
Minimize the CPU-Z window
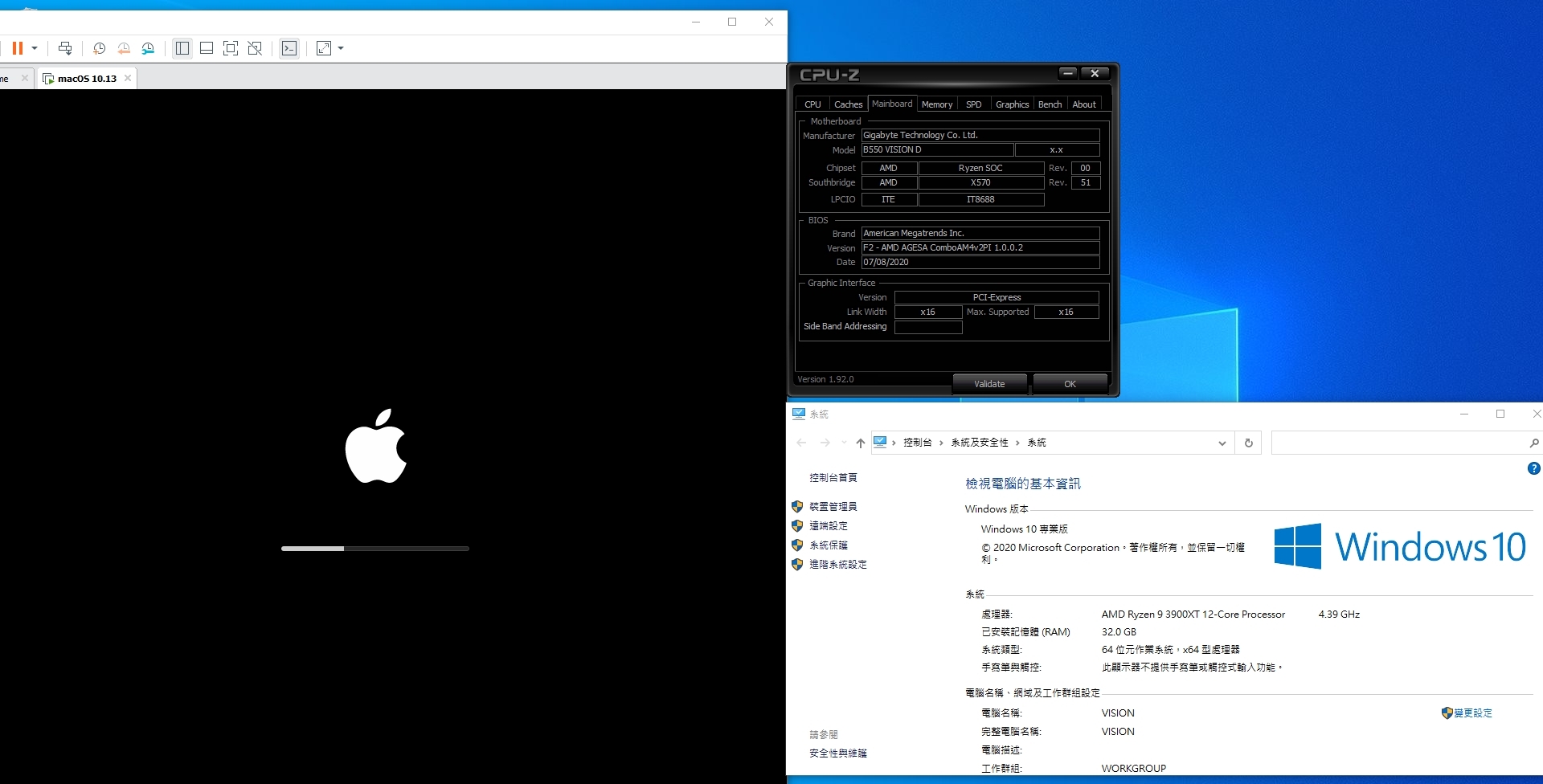[1067, 73]
